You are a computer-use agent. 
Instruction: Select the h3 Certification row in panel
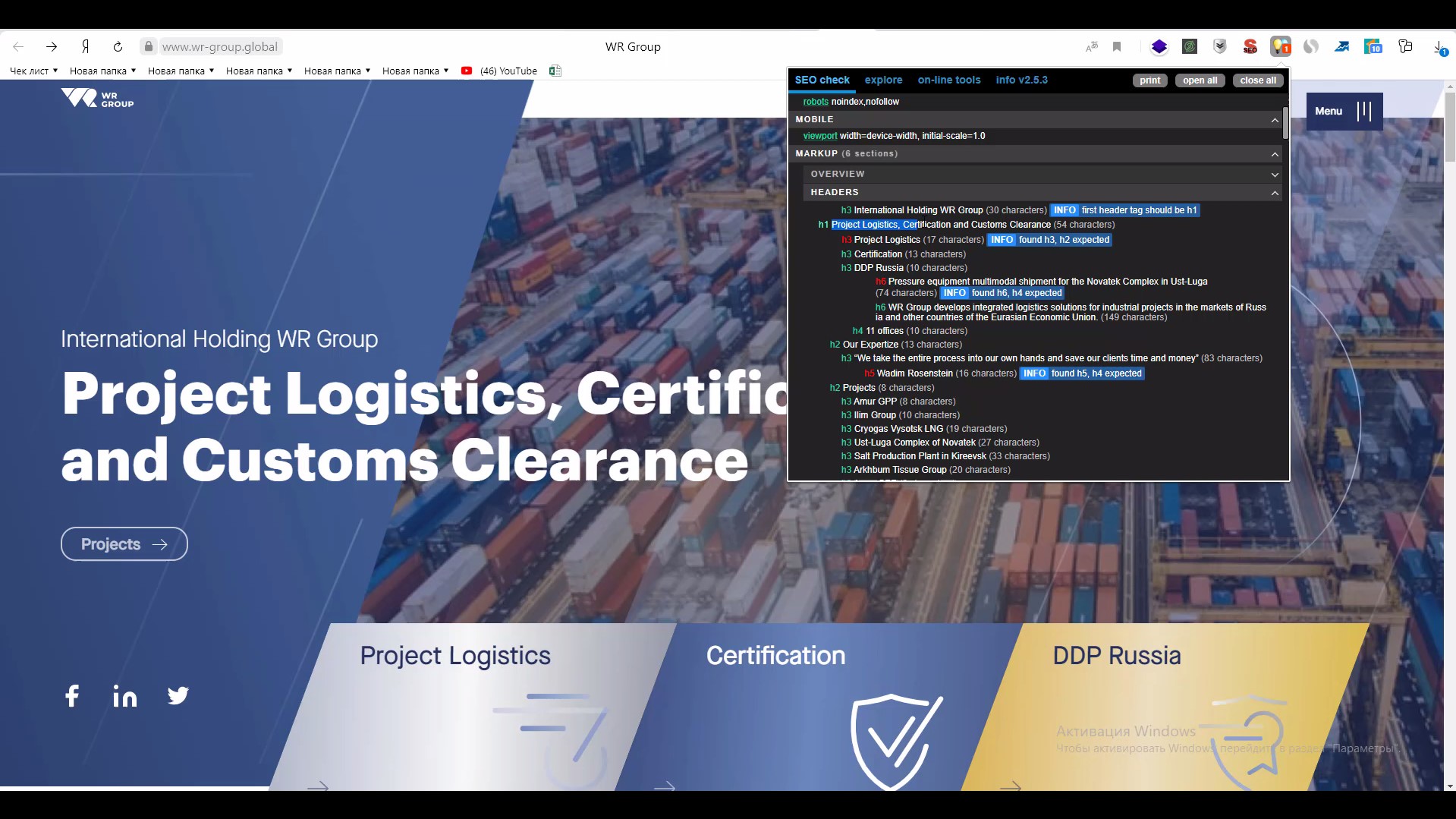coord(903,254)
